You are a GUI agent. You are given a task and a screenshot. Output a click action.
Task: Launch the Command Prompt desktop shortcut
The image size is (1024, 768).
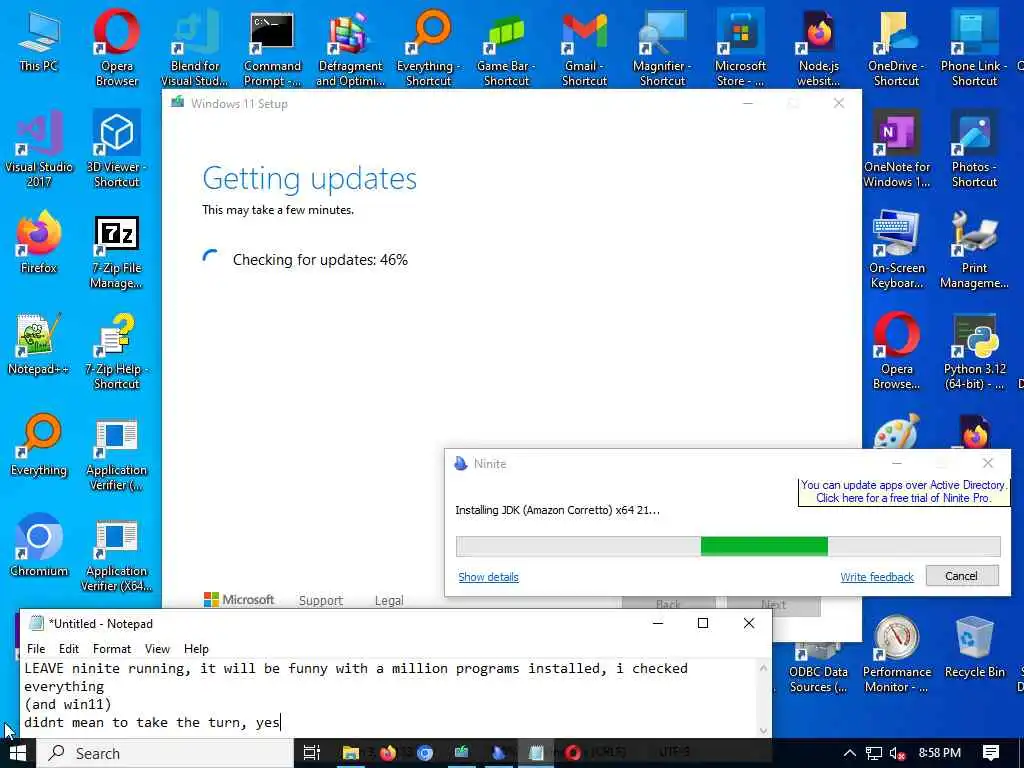[x=272, y=47]
